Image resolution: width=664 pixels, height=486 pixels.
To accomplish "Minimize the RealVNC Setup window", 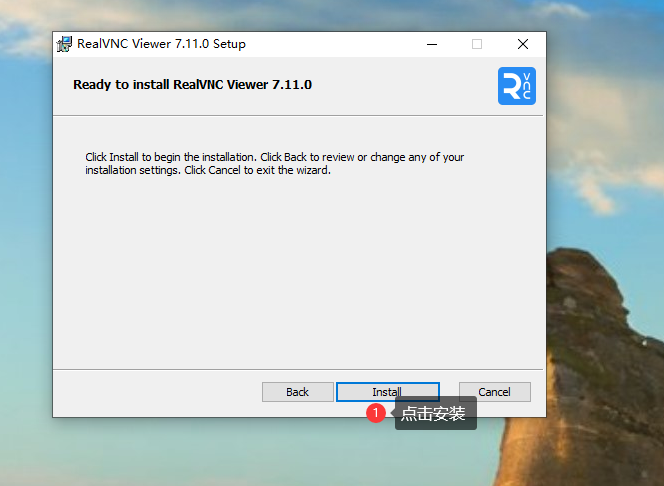I will pyautogui.click(x=431, y=44).
